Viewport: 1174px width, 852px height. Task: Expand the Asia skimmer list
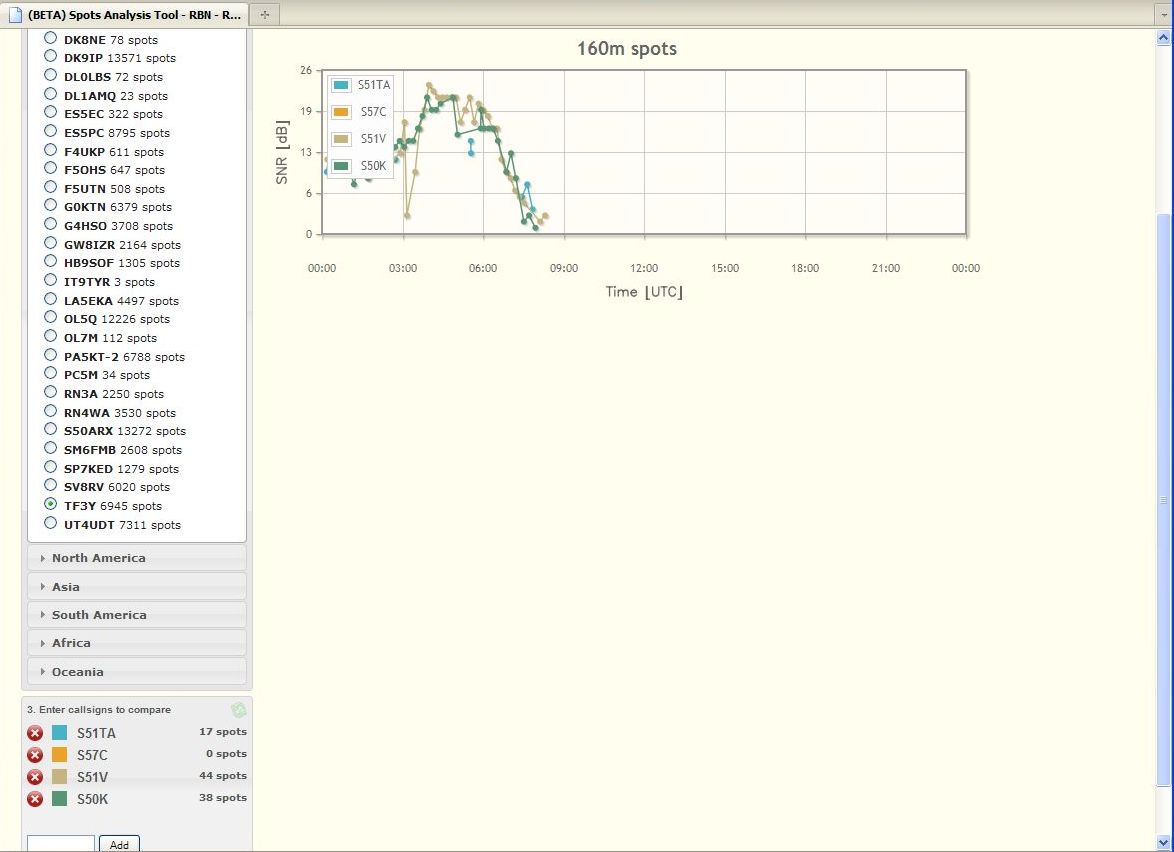click(x=66, y=587)
